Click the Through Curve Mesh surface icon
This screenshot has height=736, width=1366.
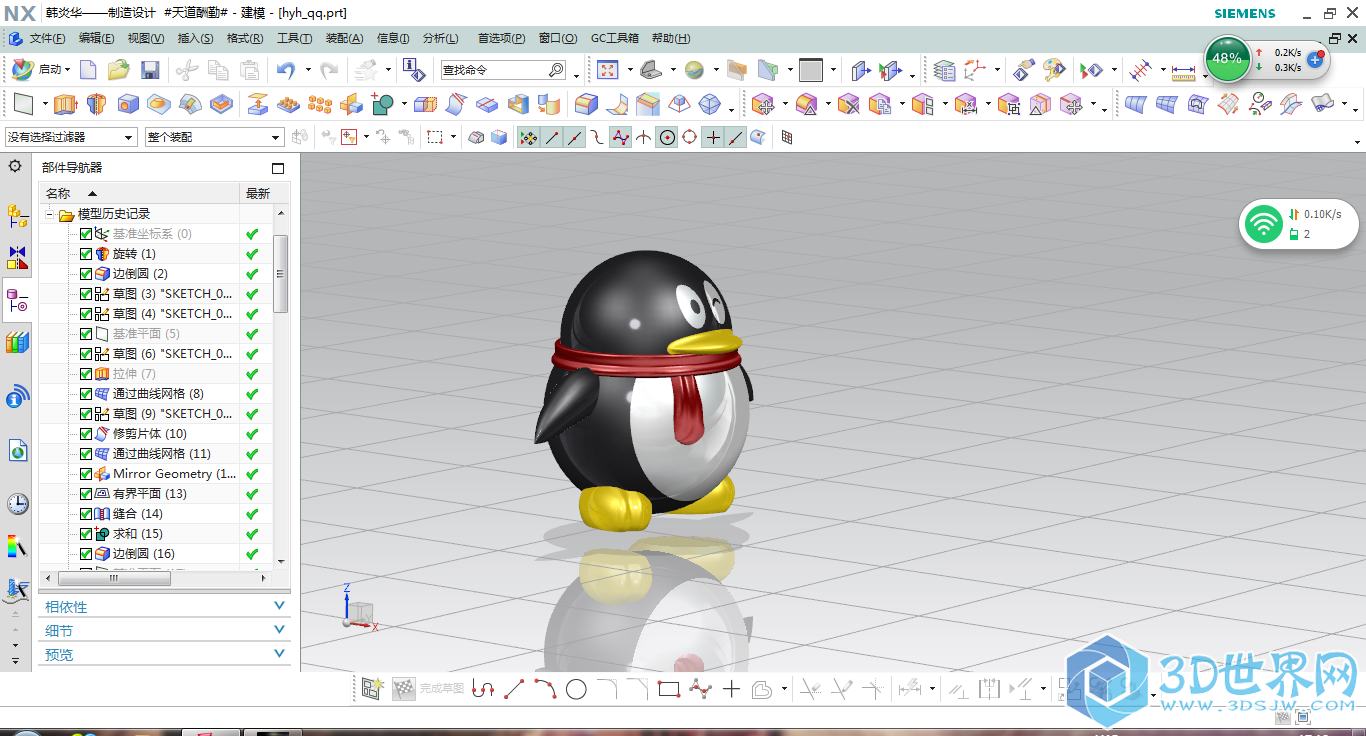coord(1166,104)
